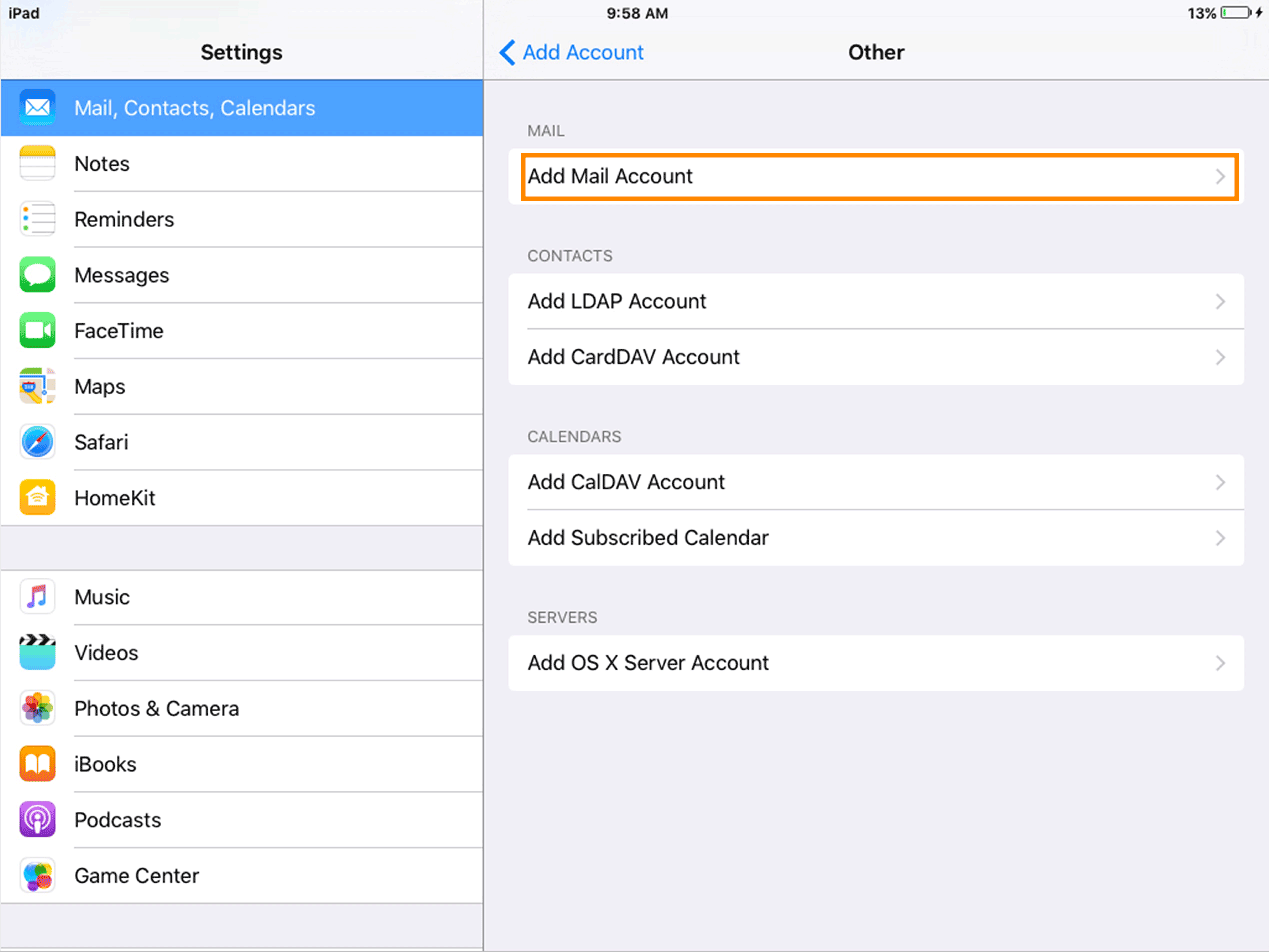This screenshot has height=952, width=1269.
Task: Tap the iPad label in status bar
Action: click(24, 13)
